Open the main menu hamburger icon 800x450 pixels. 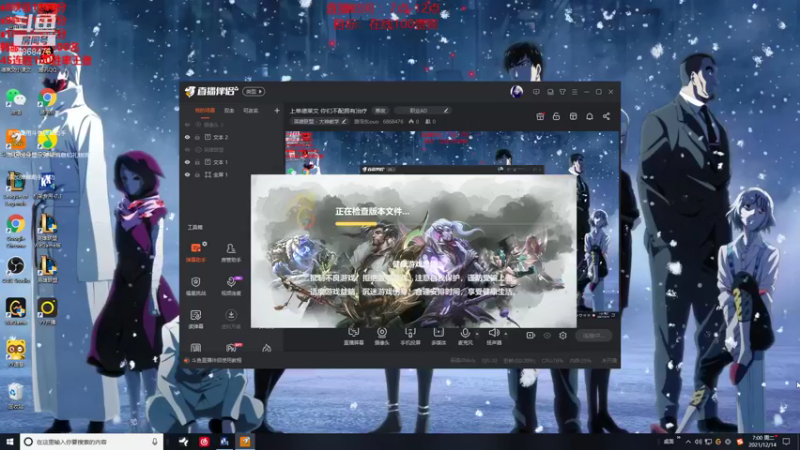[574, 92]
